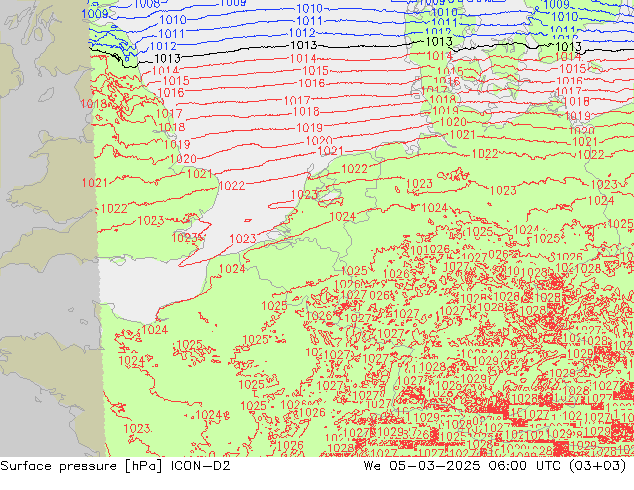Click the blue "1008" isobar label

[147, 4]
